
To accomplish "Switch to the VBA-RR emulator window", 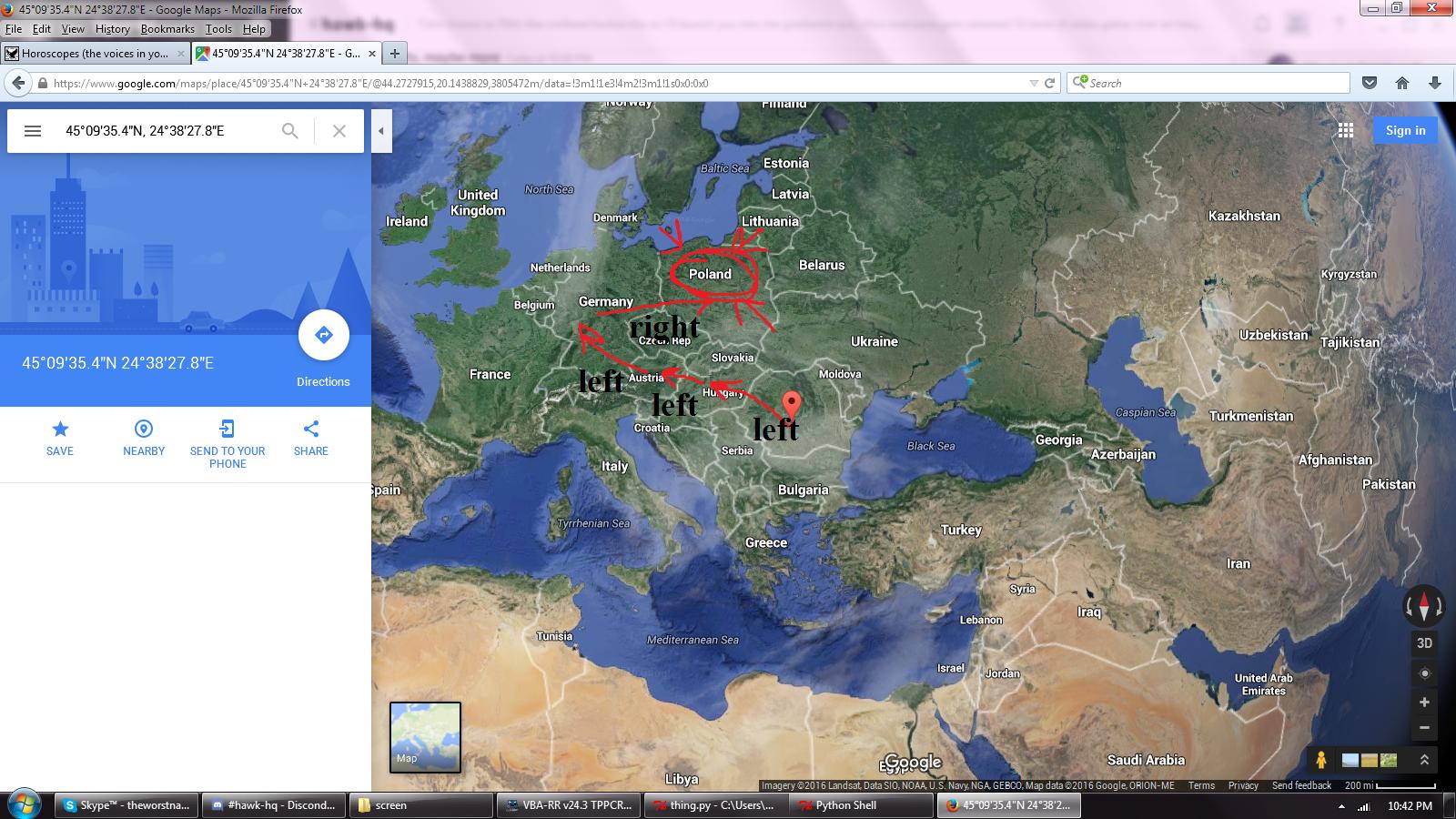I will tap(570, 805).
